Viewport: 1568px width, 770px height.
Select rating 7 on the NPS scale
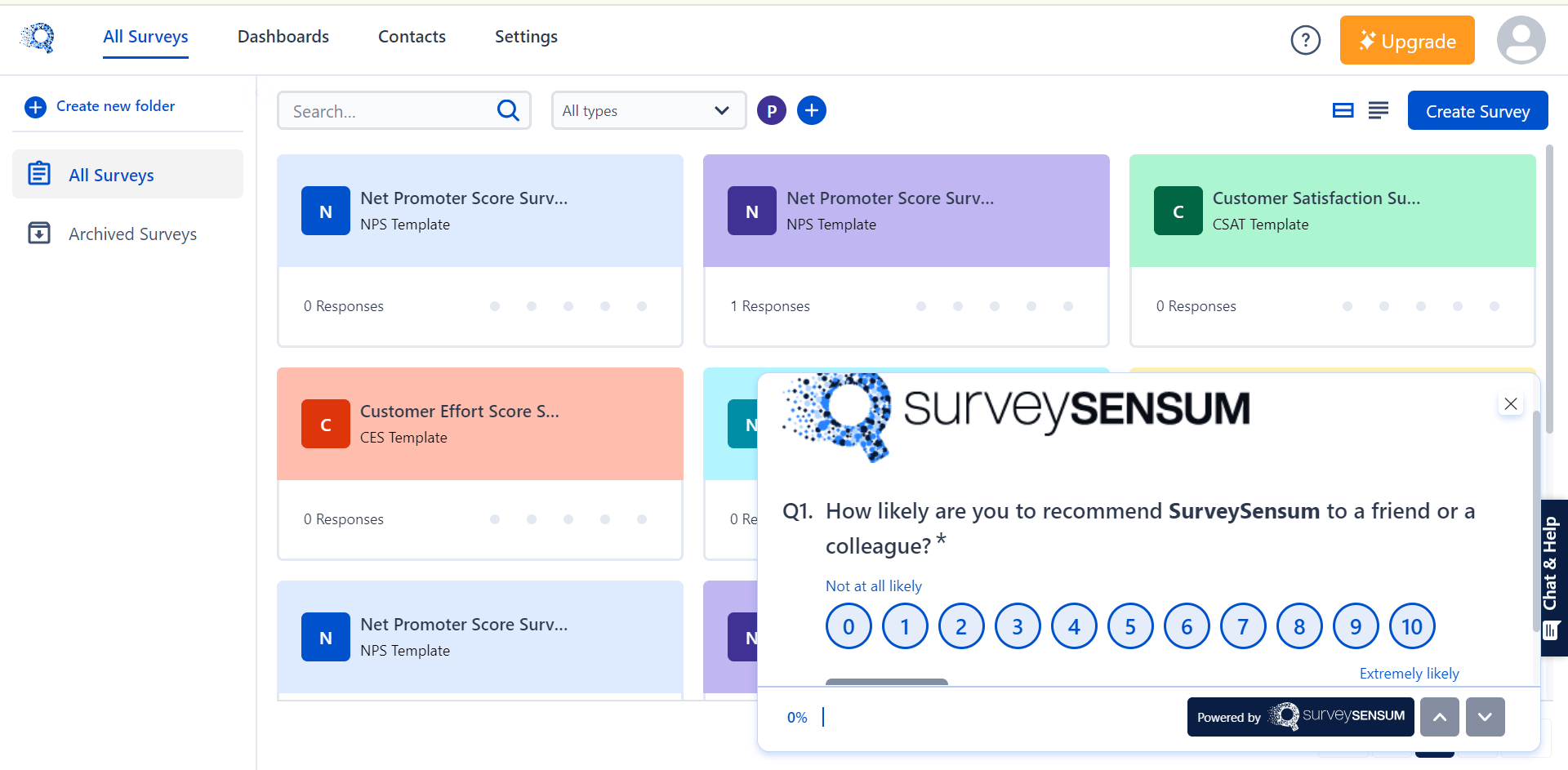tap(1243, 626)
